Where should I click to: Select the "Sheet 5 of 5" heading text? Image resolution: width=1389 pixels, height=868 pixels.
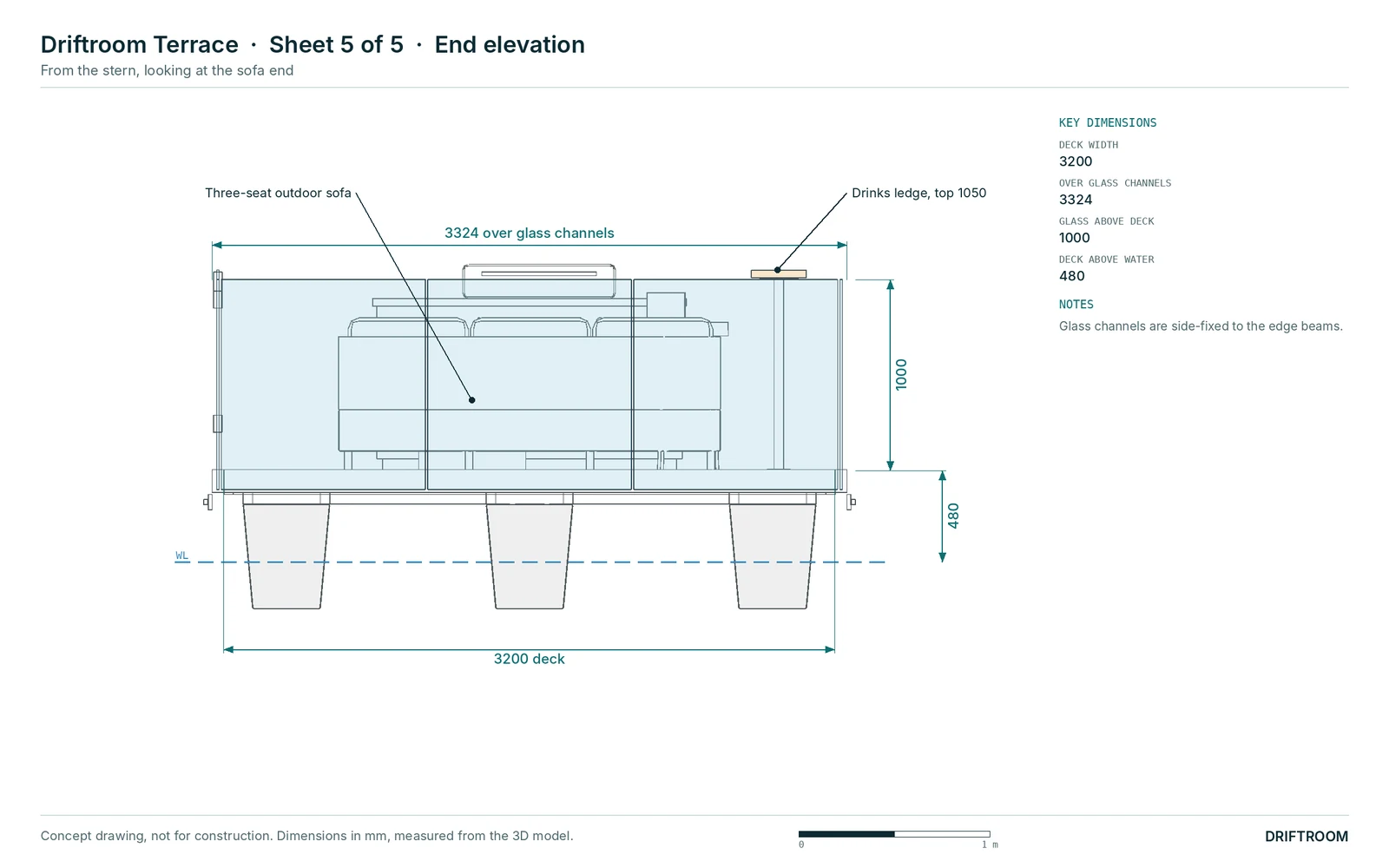click(336, 44)
